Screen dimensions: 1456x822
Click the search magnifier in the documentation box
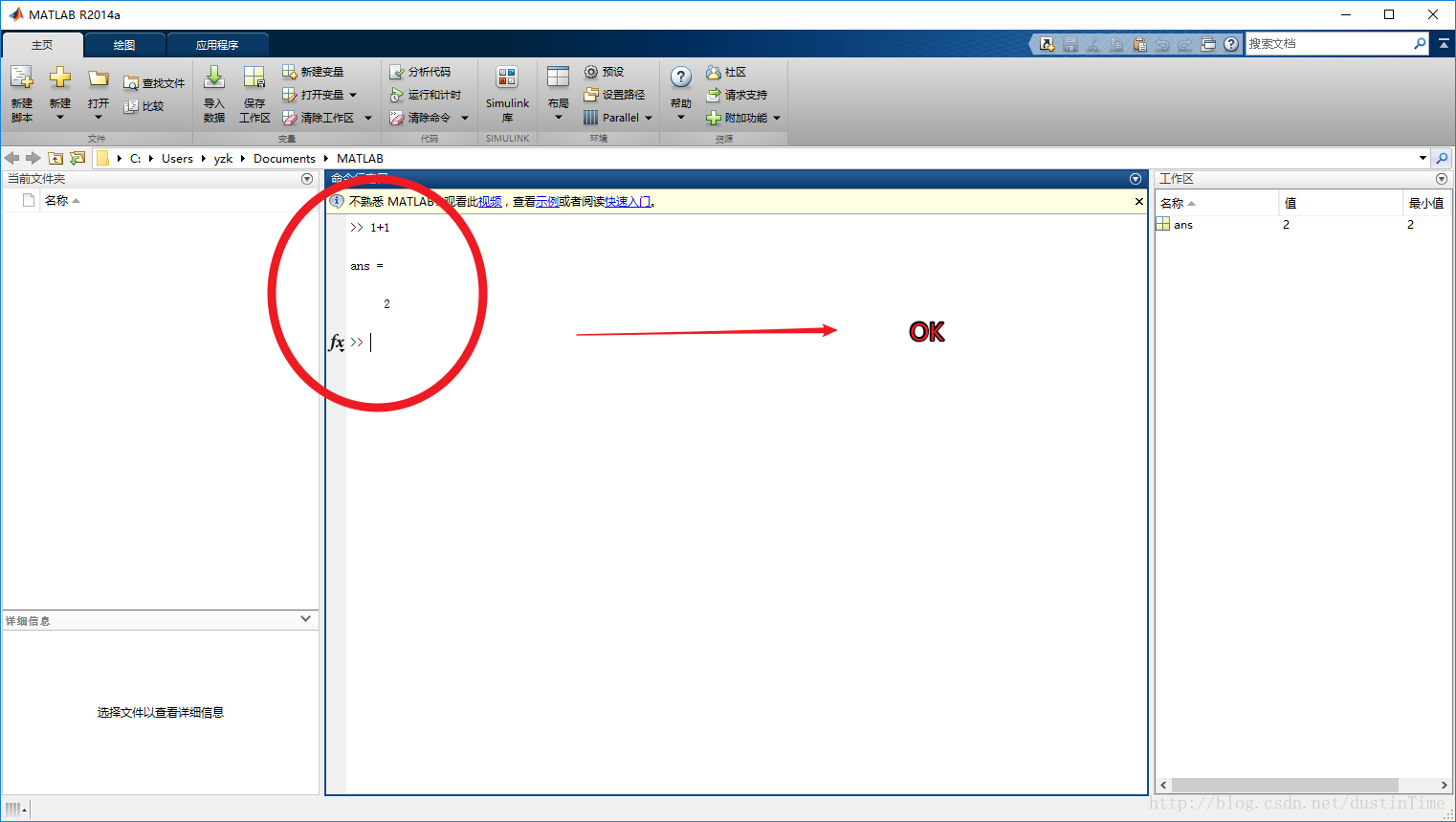pos(1420,44)
